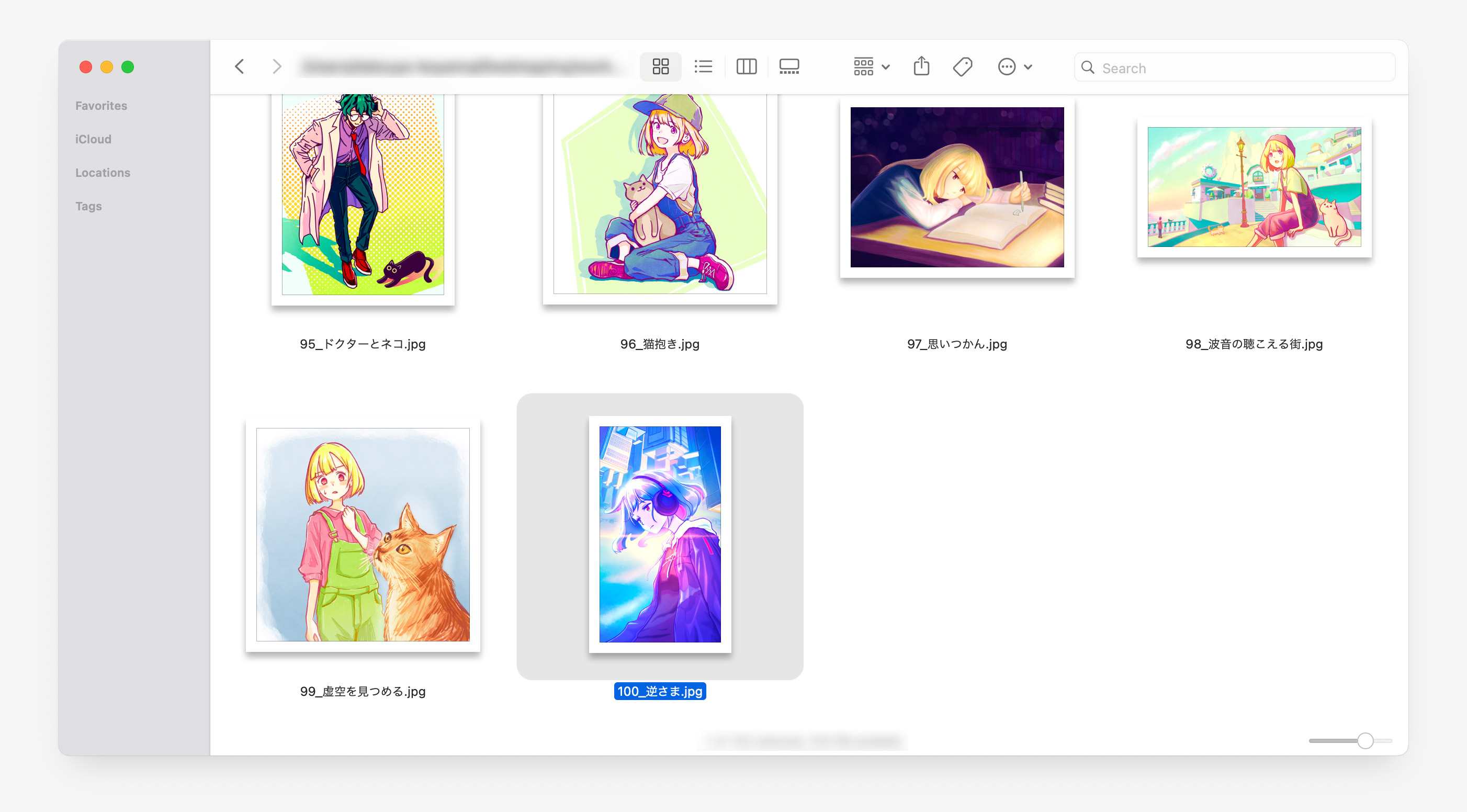Click the chevron next to the ellipsis
Viewport: 1467px width, 812px height.
click(1028, 67)
